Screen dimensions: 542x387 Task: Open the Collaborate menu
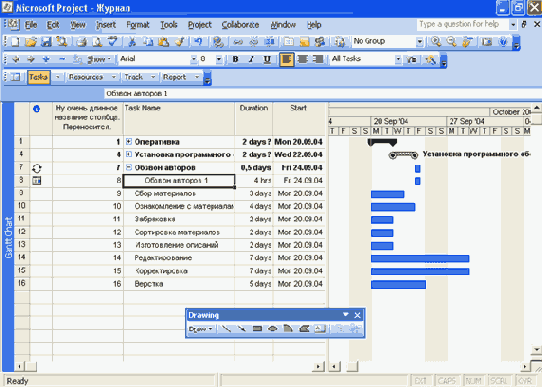(240, 25)
